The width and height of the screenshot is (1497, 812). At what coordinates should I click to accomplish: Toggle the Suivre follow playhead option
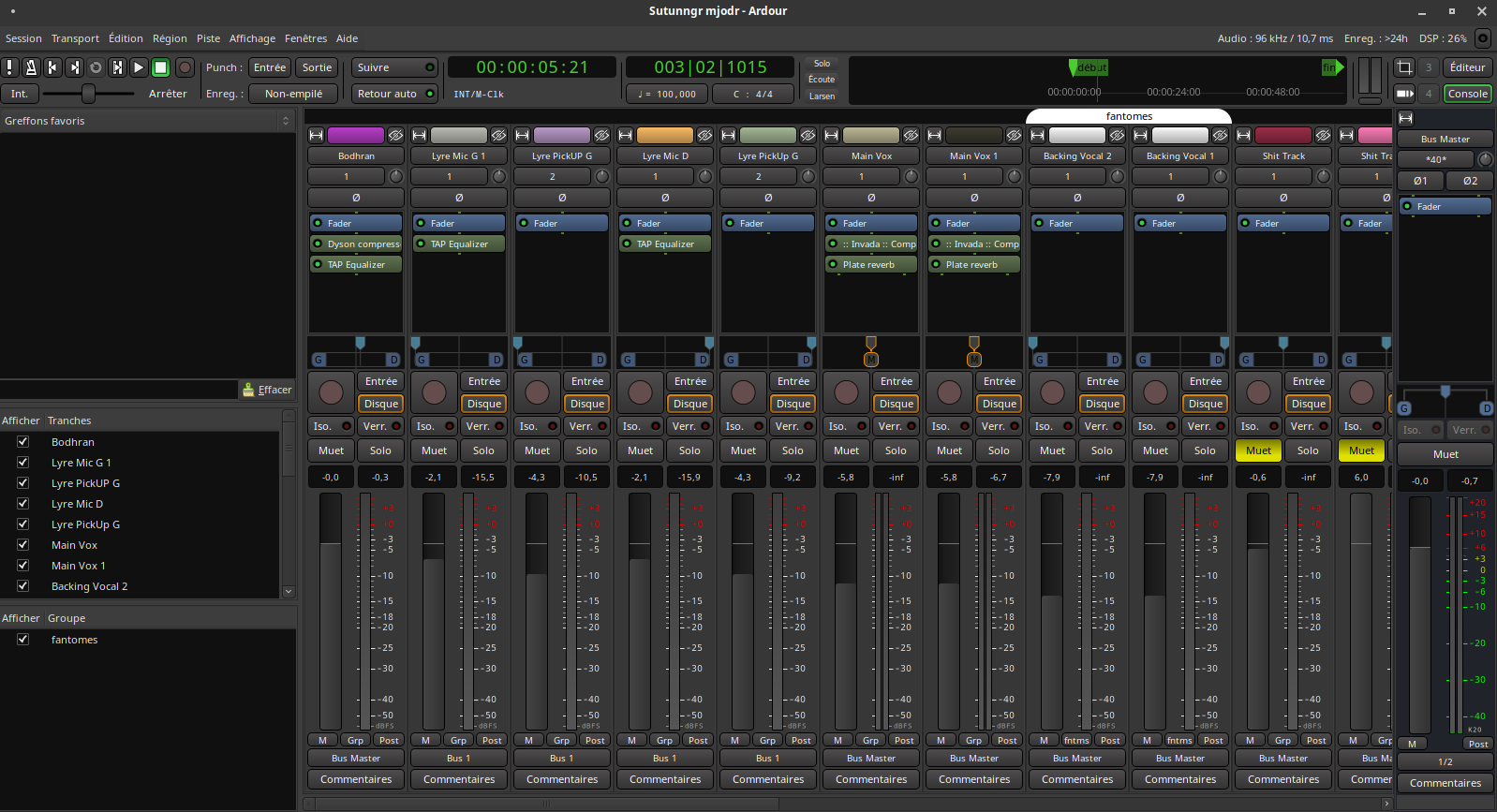[x=394, y=67]
